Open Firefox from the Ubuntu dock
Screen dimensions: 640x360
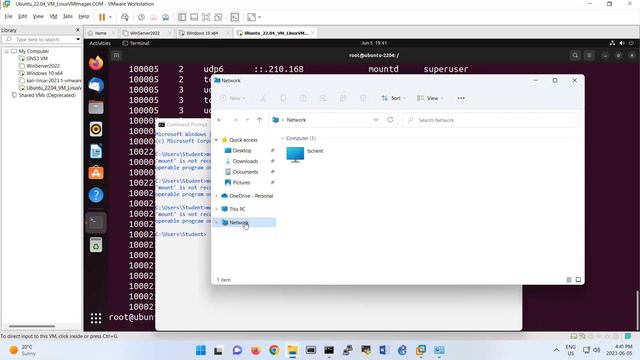96,63
